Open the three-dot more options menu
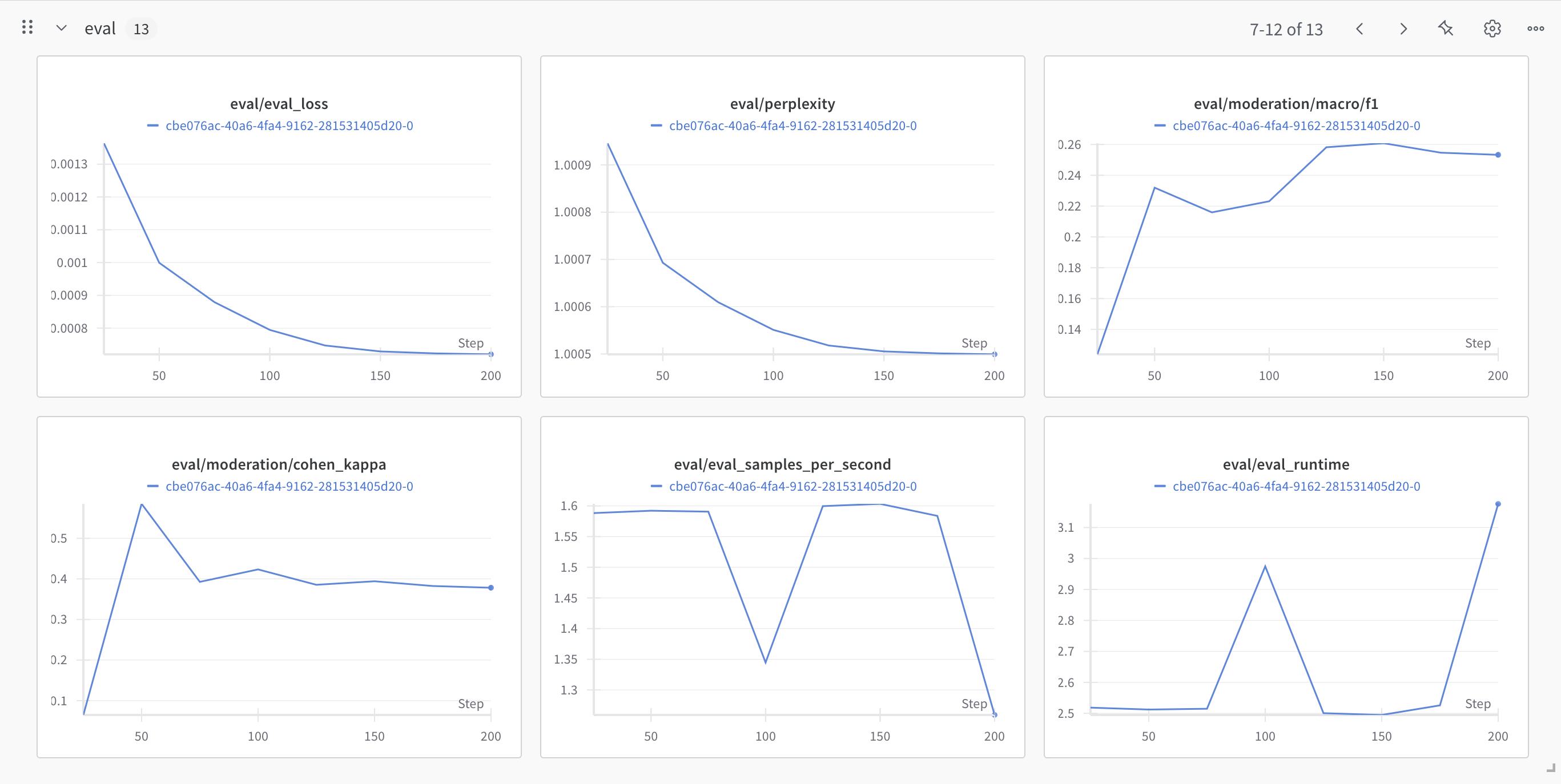 click(1535, 29)
